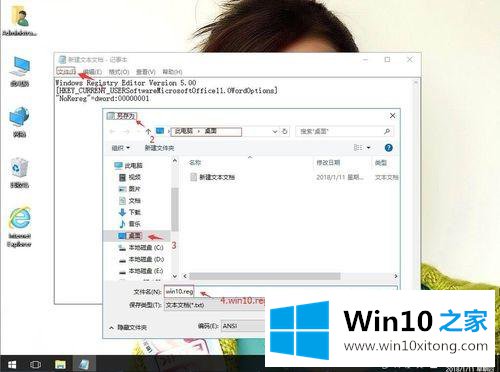
Task: Click the This PC icon in address bar
Action: 160,131
